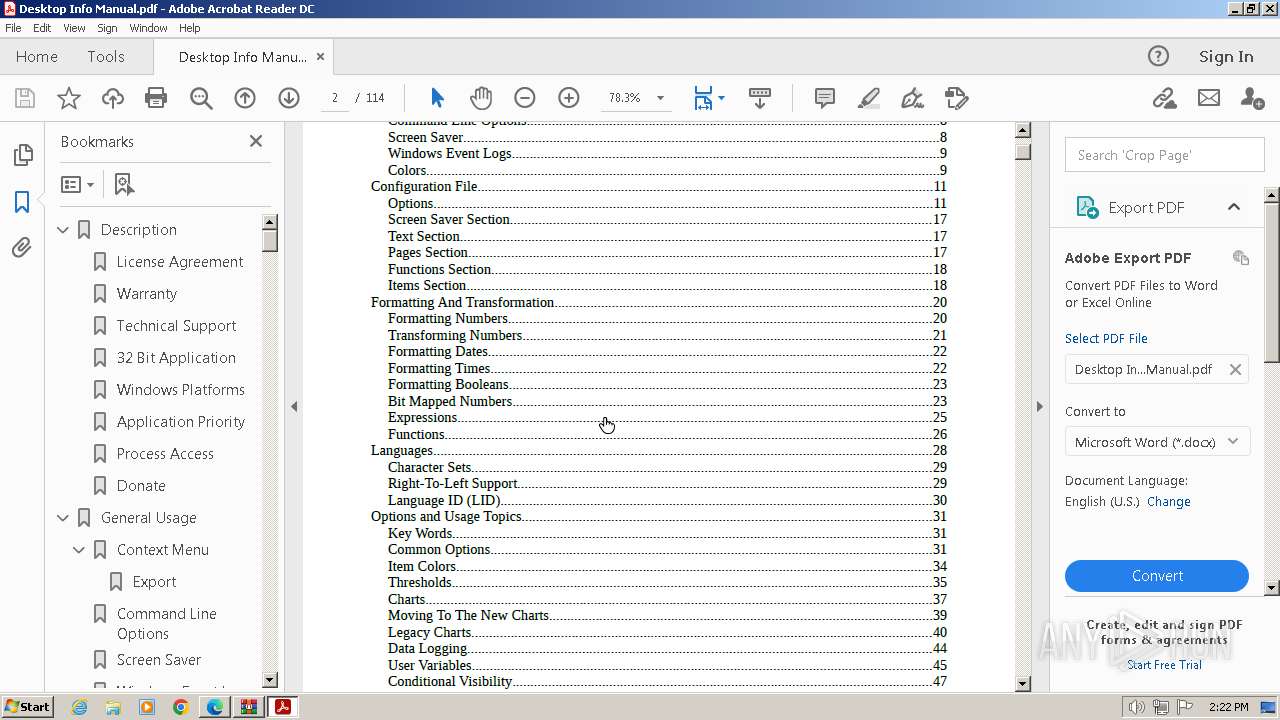Image resolution: width=1280 pixels, height=720 pixels.
Task: Remove selected Desktop In...Manual.pdf file
Action: click(x=1235, y=369)
